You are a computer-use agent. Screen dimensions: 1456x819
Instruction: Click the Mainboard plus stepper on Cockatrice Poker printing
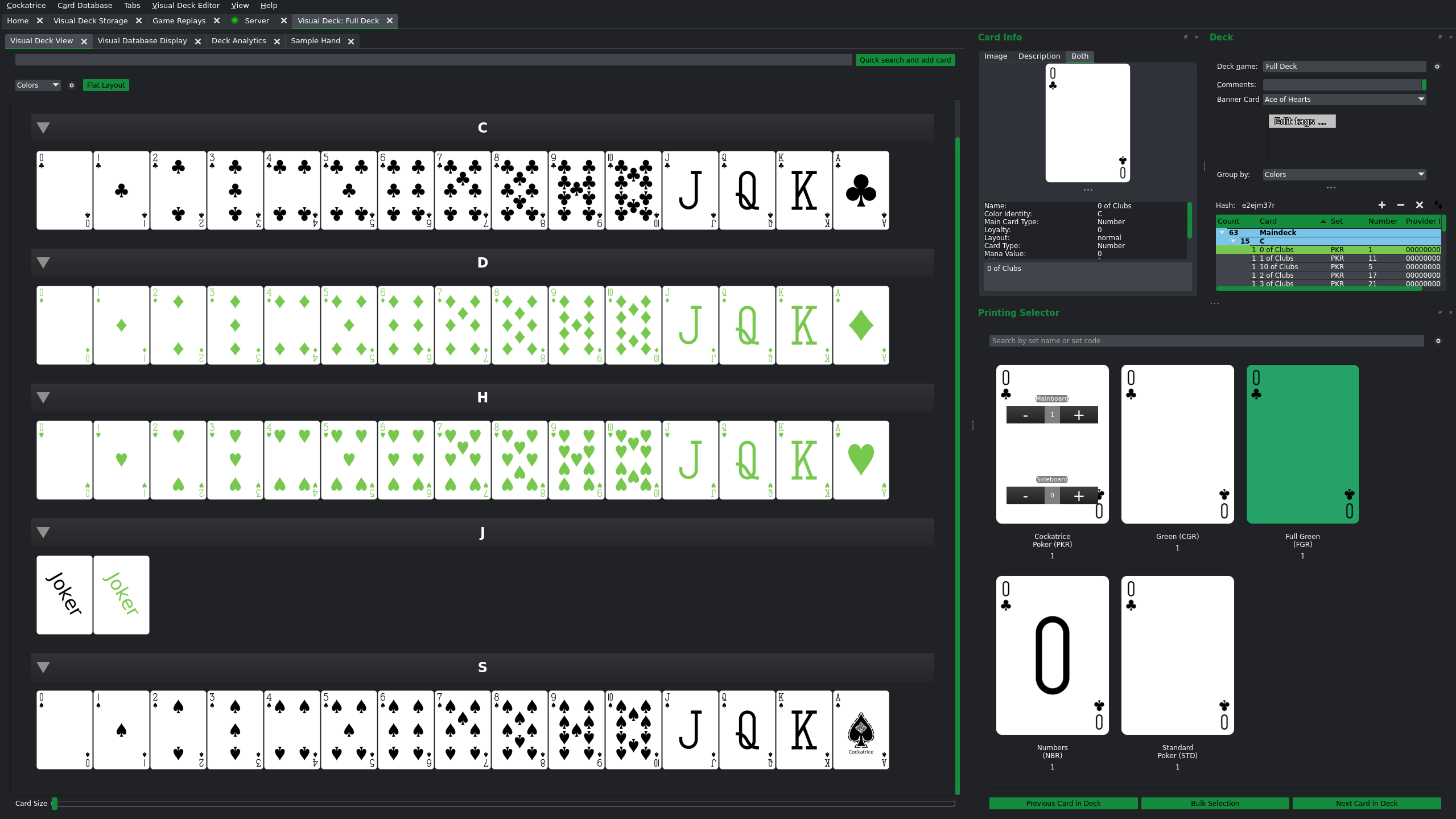[x=1078, y=415]
